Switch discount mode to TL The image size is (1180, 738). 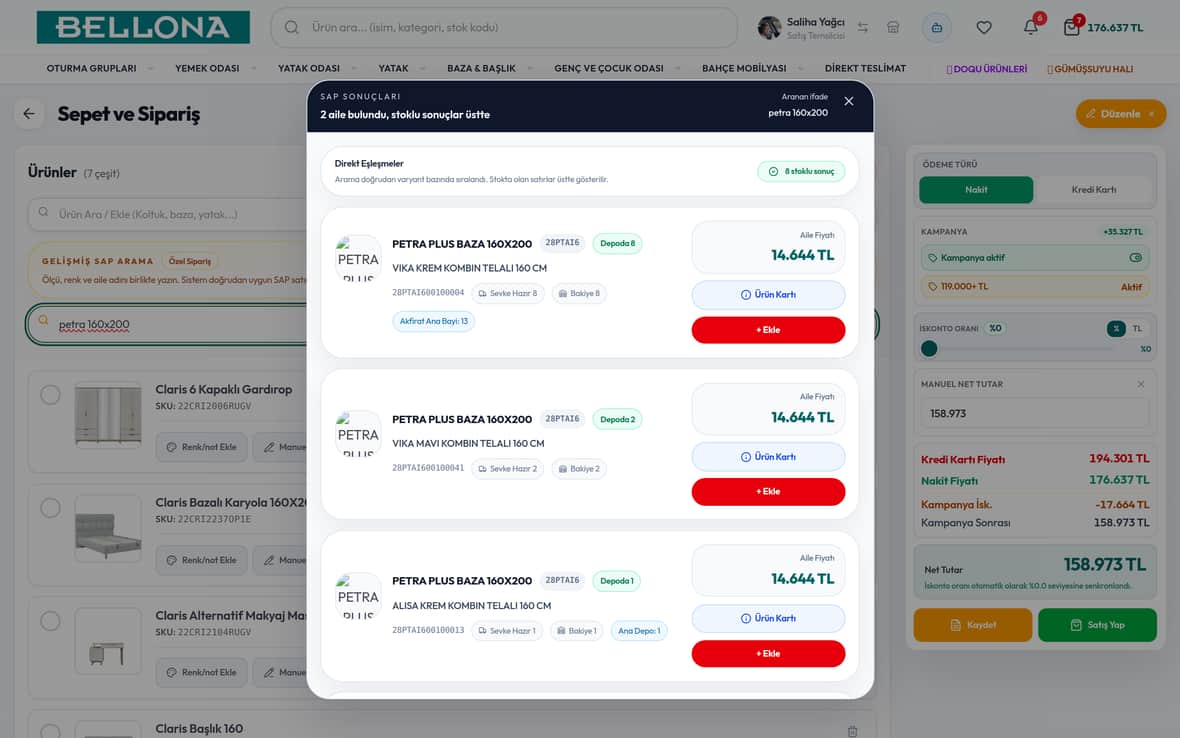pos(1137,328)
